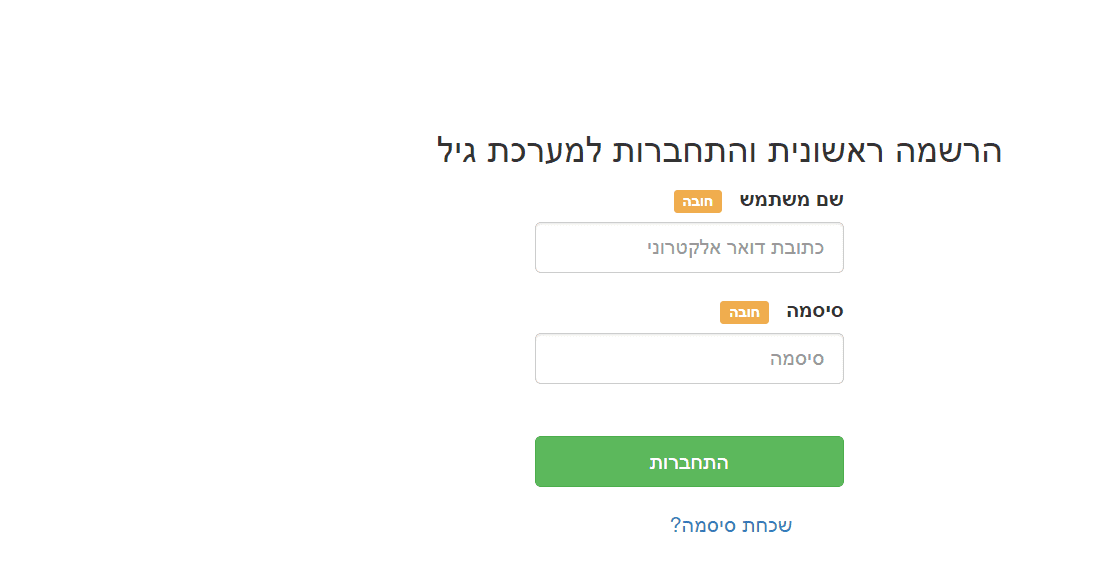This screenshot has height=561, width=1116.
Task: Click the email address input field
Action: [689, 247]
